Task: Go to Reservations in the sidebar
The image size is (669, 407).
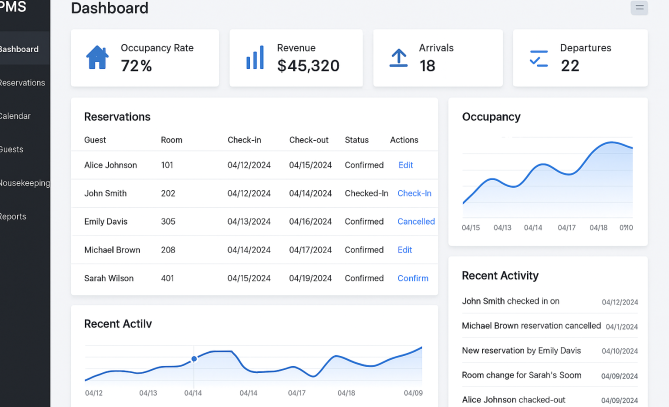Action: coord(22,82)
